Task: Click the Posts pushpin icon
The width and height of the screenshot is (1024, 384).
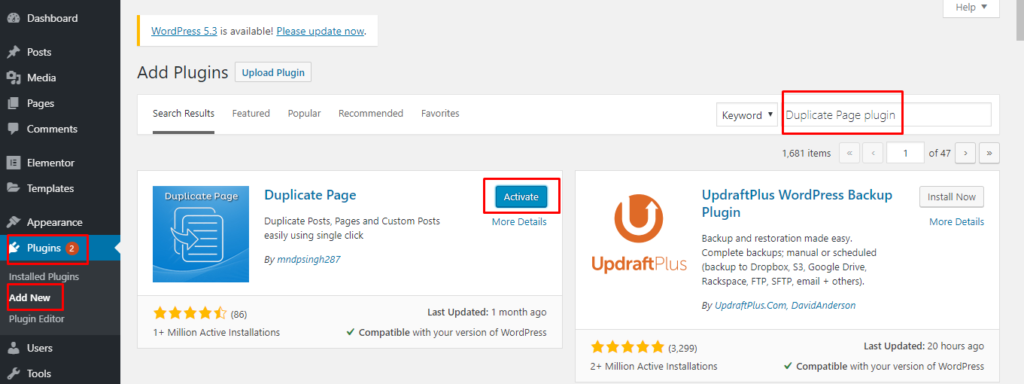Action: (x=13, y=52)
